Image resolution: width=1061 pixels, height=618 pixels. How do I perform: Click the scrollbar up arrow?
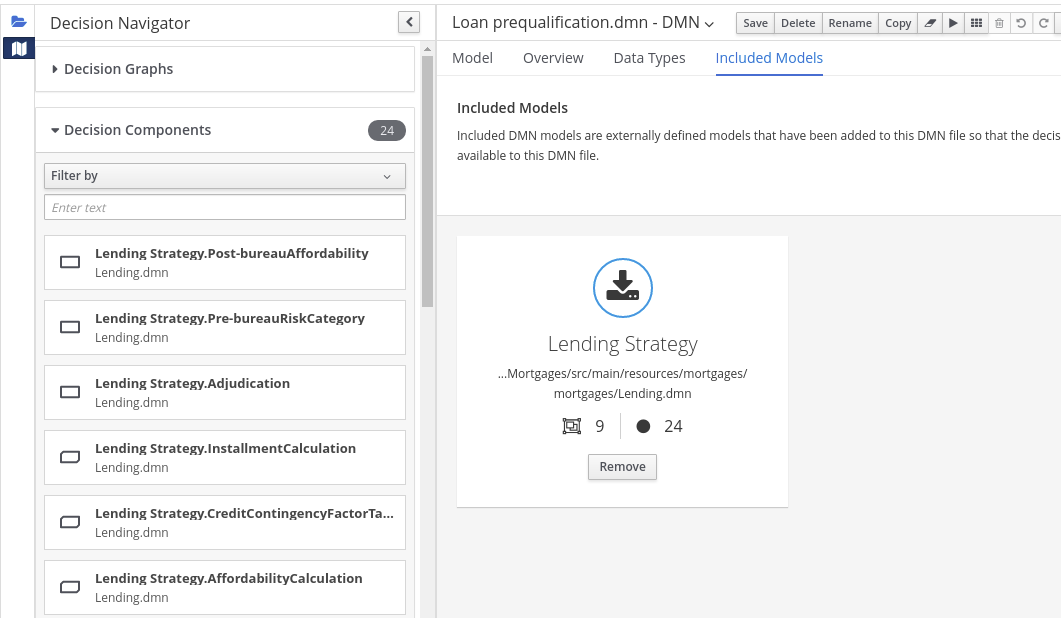[427, 49]
